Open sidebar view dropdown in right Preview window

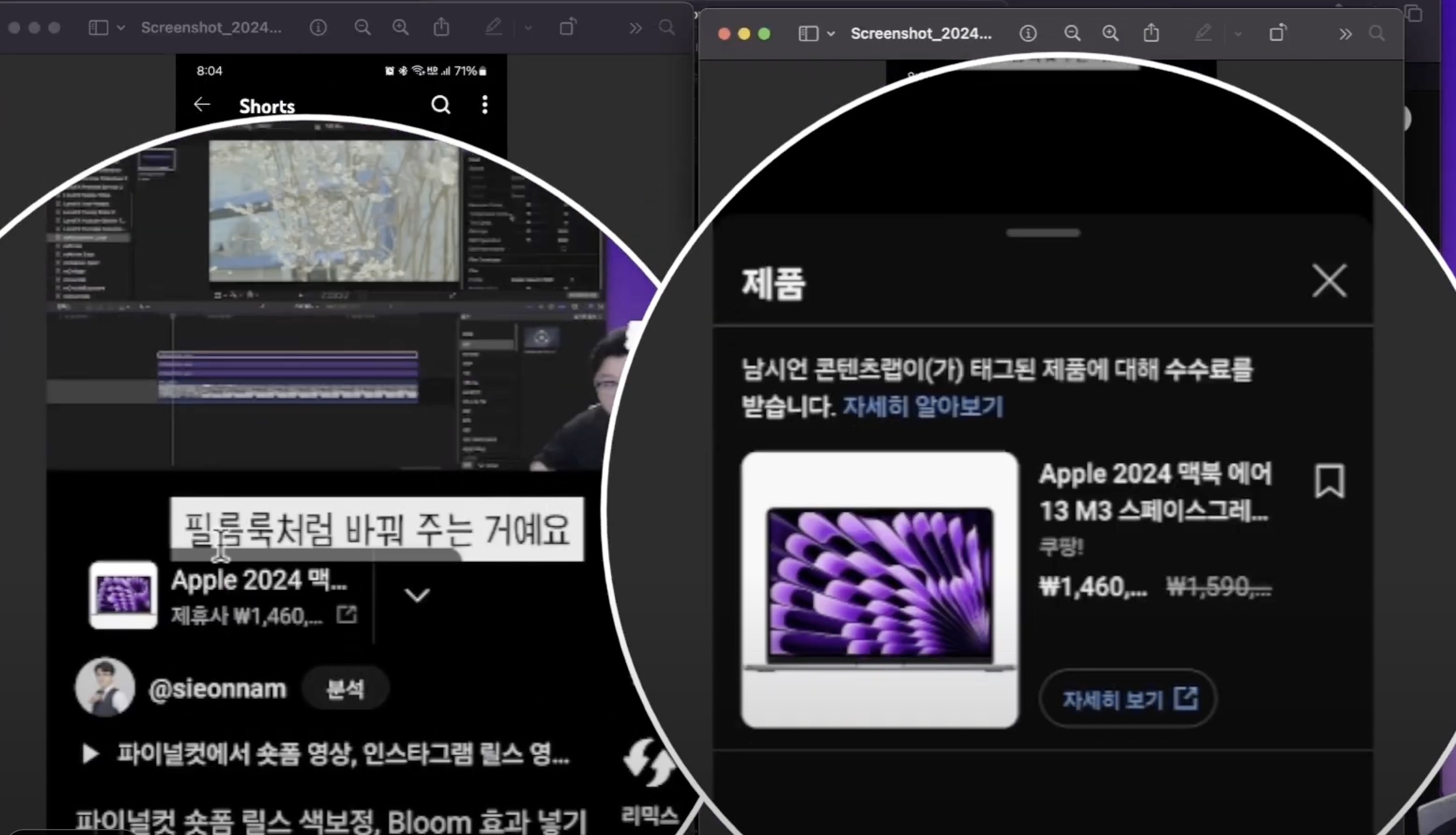[831, 34]
